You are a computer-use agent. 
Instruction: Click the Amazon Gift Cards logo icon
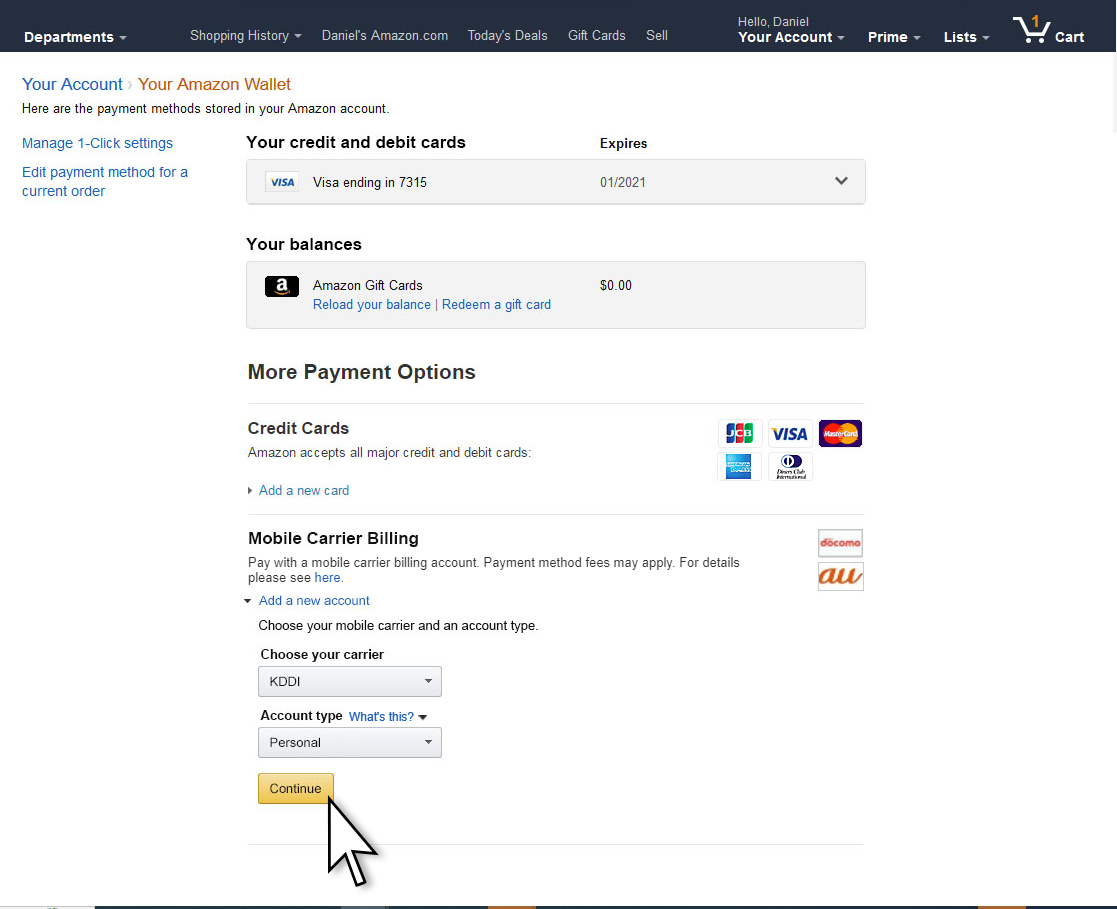pos(282,287)
